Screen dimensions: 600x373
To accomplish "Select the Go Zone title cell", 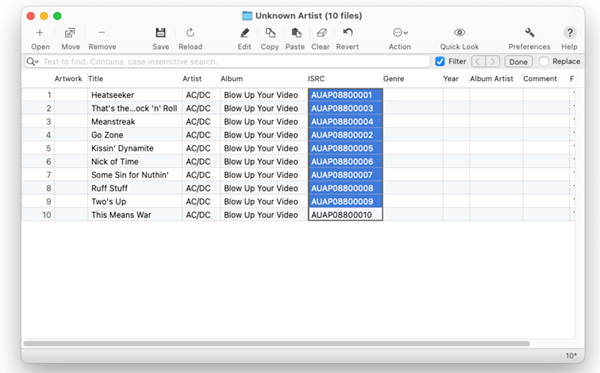I will (135, 135).
